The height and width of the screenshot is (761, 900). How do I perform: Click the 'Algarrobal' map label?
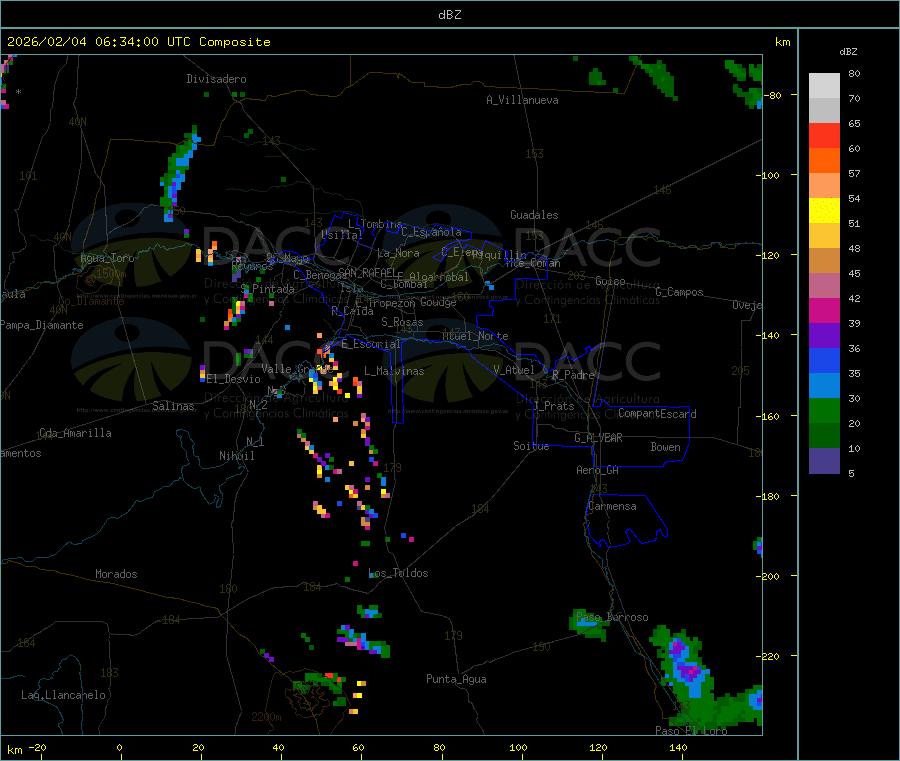[439, 277]
